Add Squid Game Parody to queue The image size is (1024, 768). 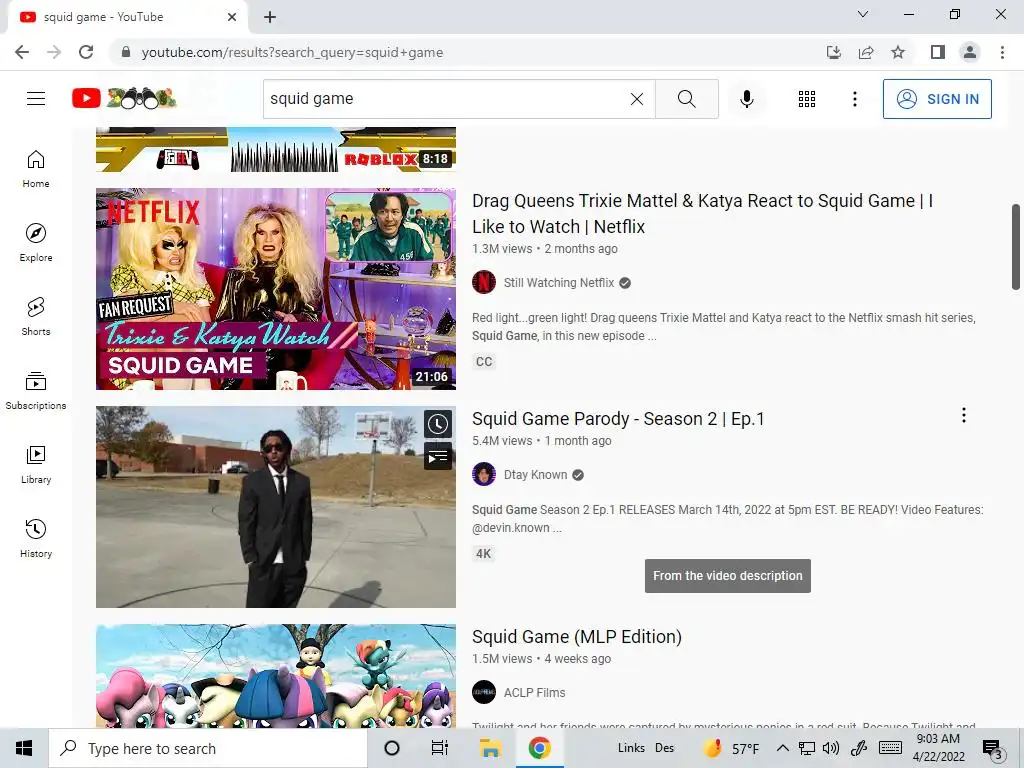click(x=438, y=456)
